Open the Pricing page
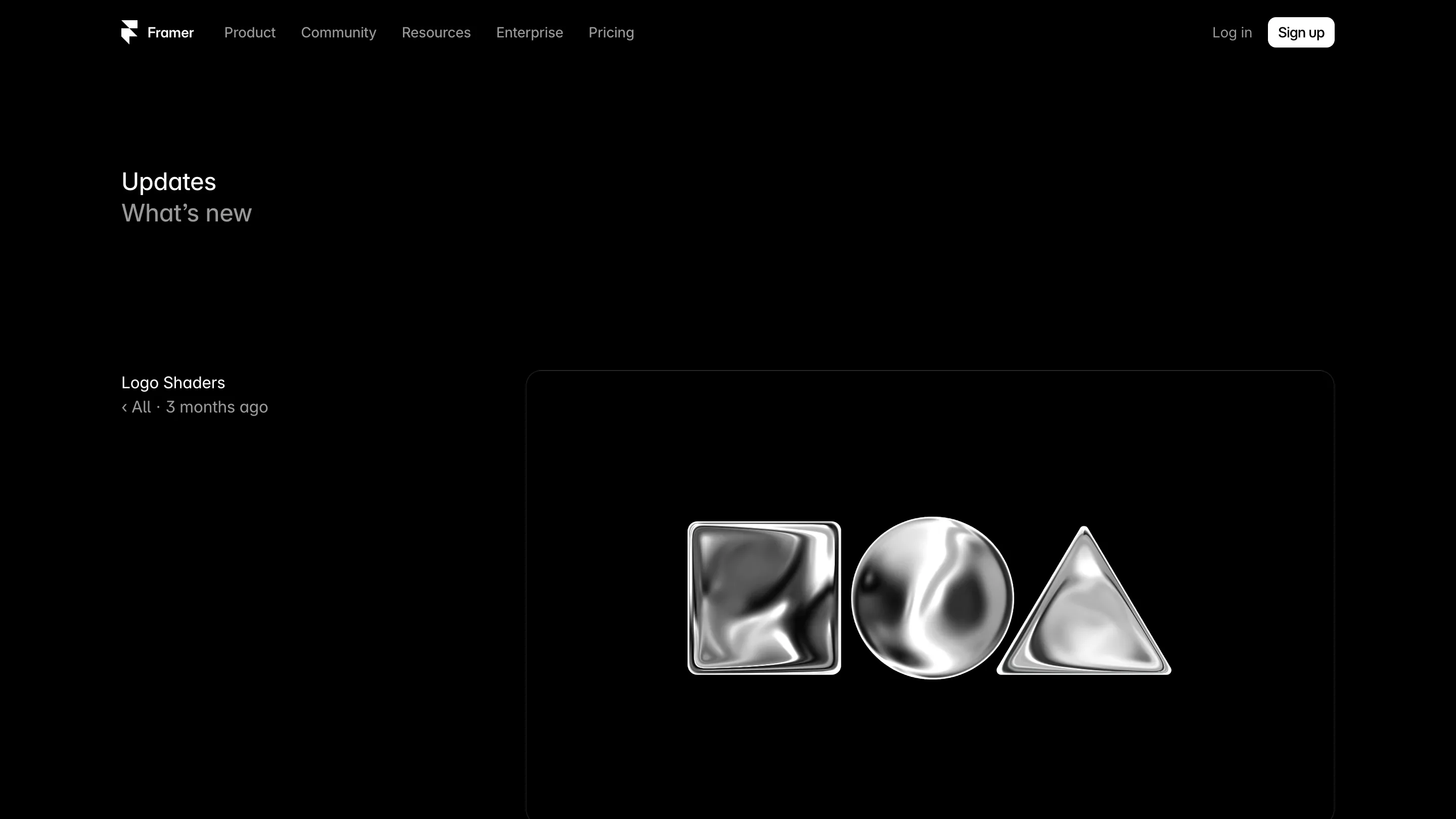Viewport: 1456px width, 819px height. 612,33
